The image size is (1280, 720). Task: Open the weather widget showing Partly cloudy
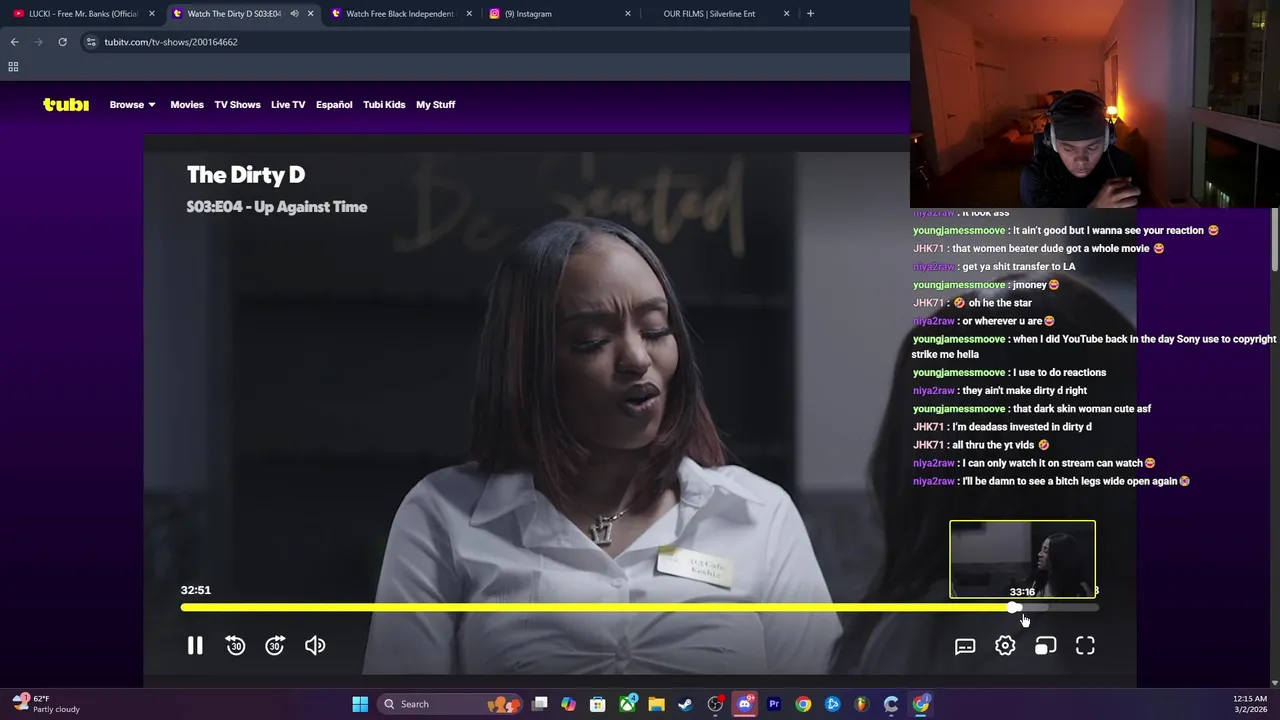click(45, 704)
